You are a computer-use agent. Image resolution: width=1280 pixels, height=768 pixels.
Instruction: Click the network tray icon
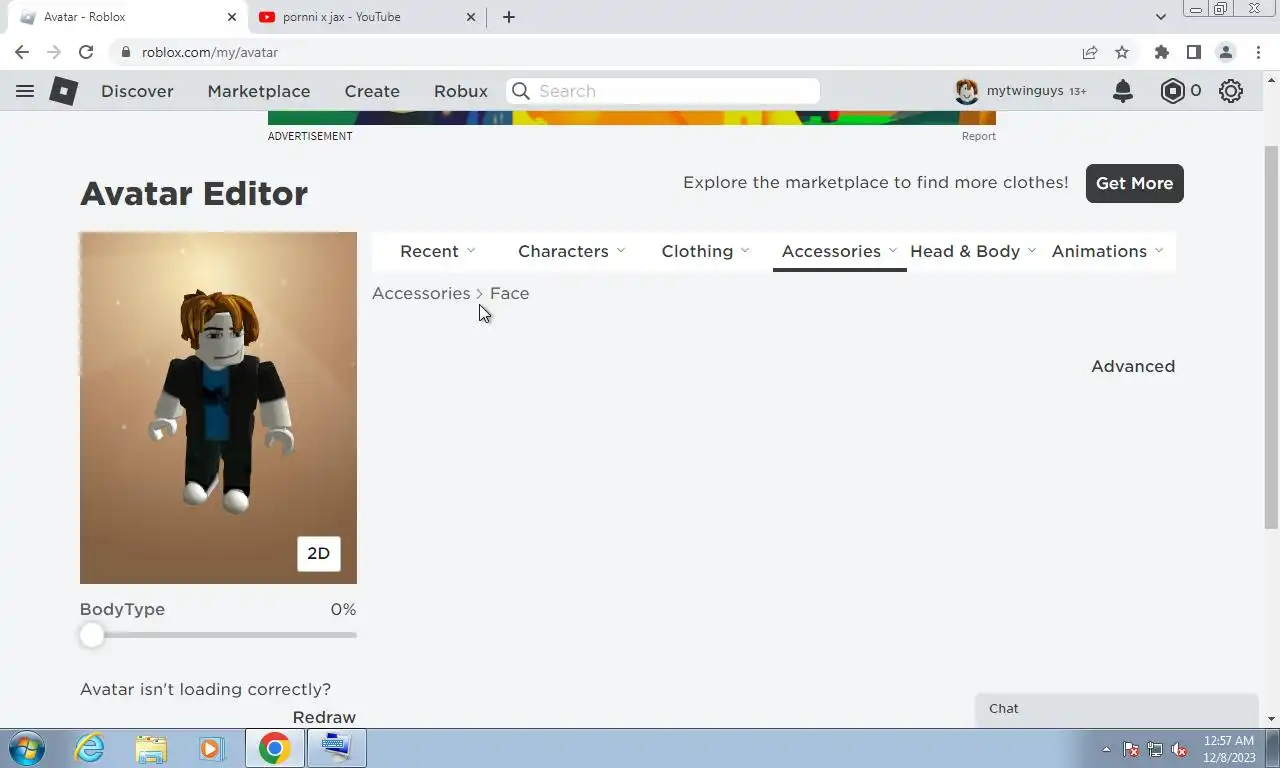click(x=1155, y=749)
